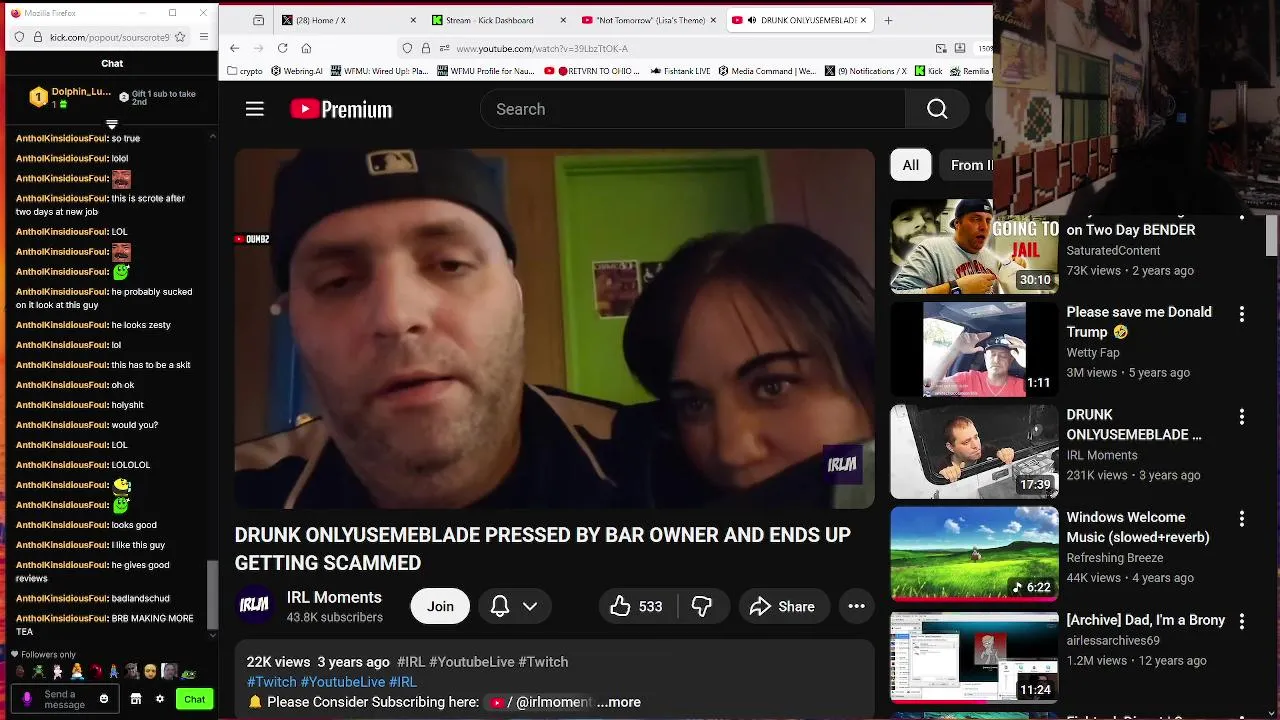Bookmark the Kick popout page star
This screenshot has width=1280, height=720.
180,37
